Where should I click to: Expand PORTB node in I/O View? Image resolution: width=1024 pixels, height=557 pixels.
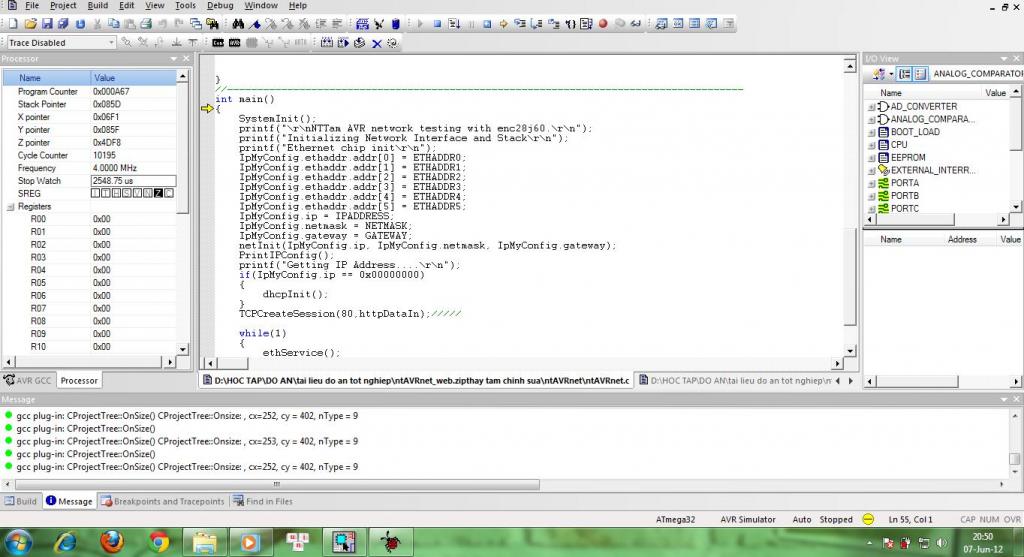[x=871, y=196]
